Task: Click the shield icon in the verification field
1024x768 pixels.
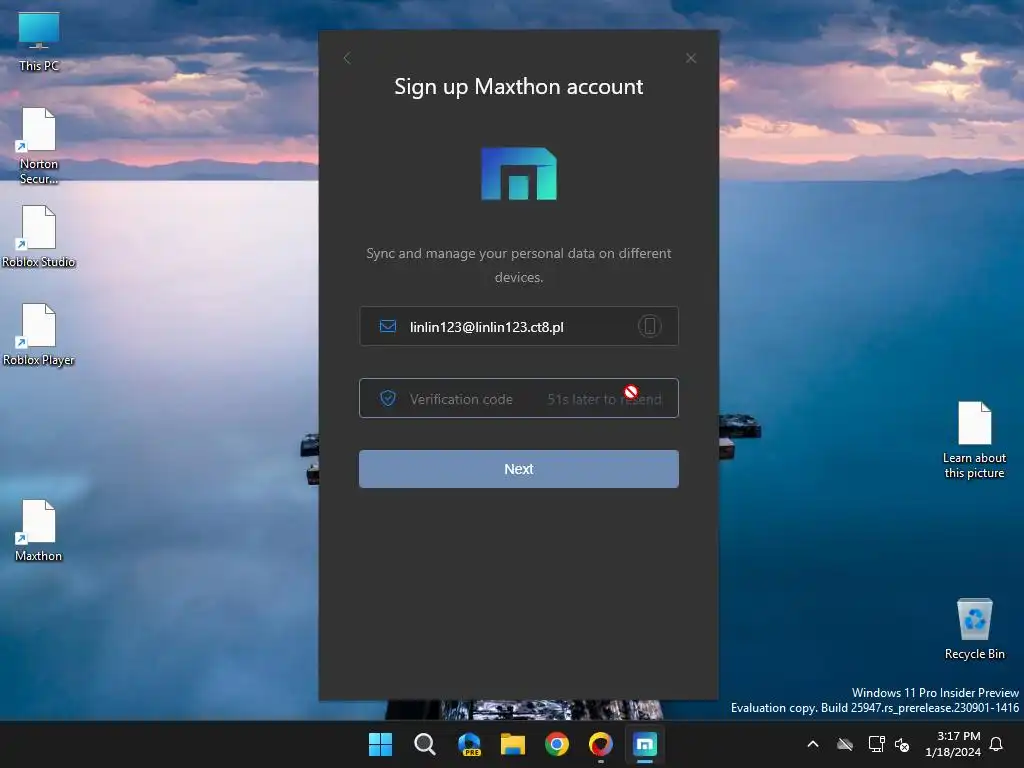Action: coord(388,398)
